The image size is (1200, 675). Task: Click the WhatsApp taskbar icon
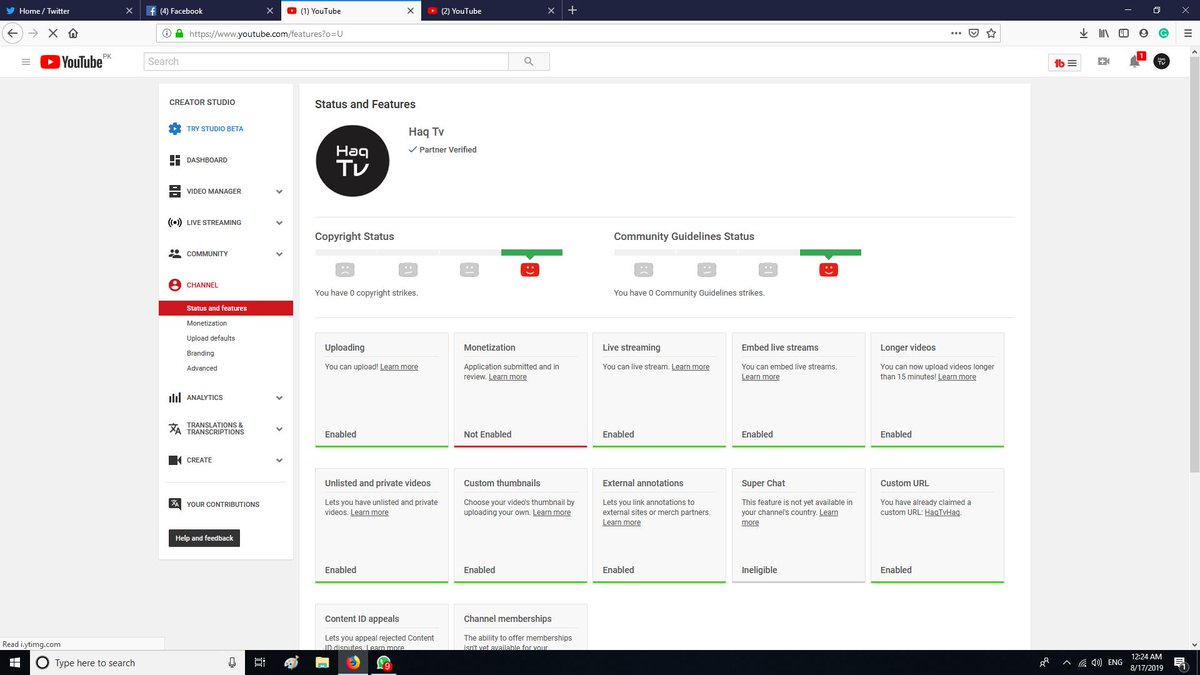tap(384, 663)
